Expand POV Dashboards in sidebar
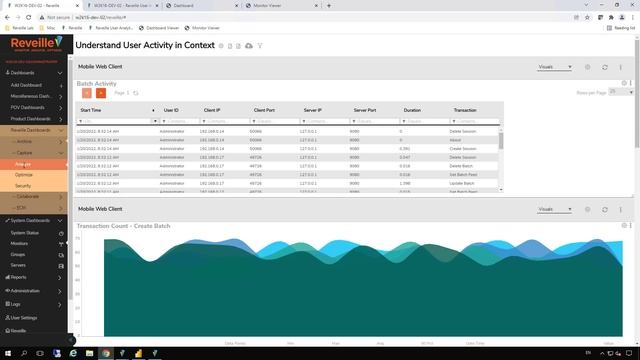The width and height of the screenshot is (640, 360). (x=60, y=108)
